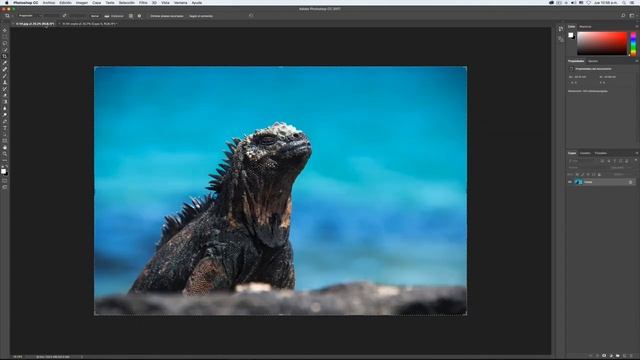640x360 pixels.
Task: Select the Brush tool
Action: [5, 76]
